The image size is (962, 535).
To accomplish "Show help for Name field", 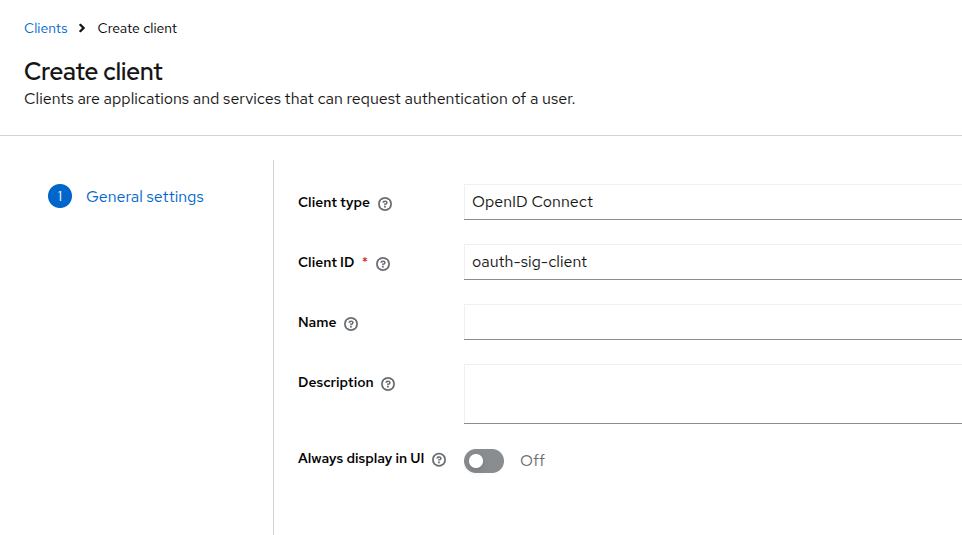I will (x=351, y=324).
